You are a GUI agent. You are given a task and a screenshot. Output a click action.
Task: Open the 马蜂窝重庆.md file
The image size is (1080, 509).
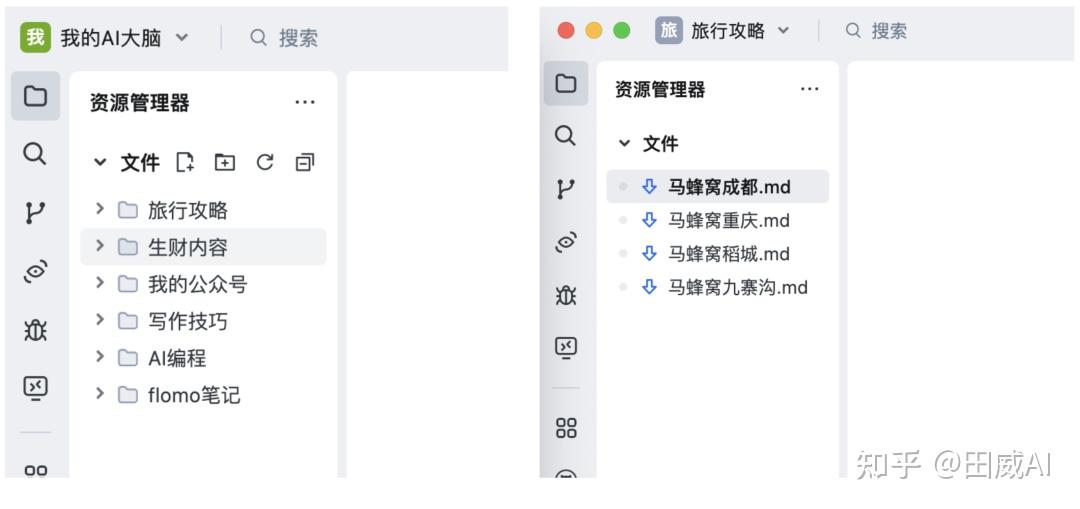(x=717, y=220)
